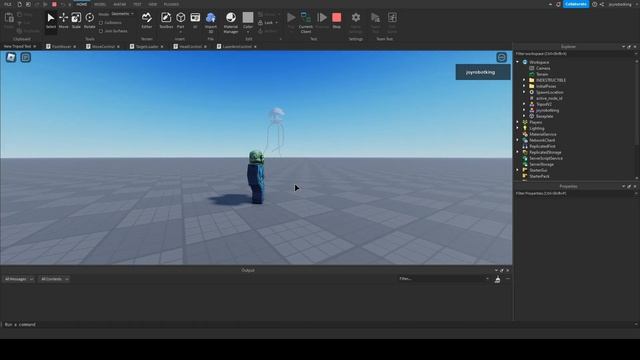
Task: Click Current Client view switch
Action: point(306,22)
